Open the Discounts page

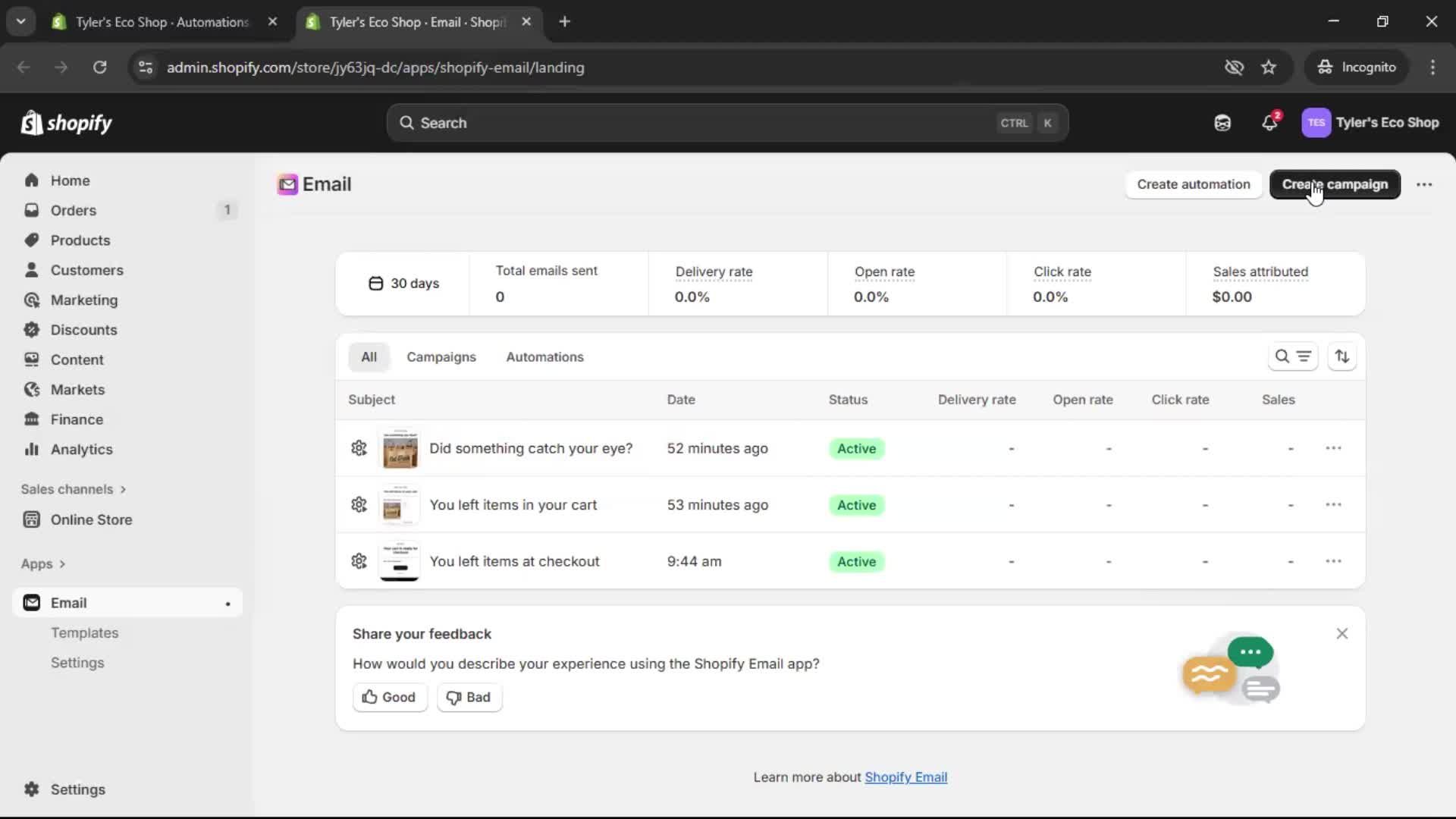83,330
